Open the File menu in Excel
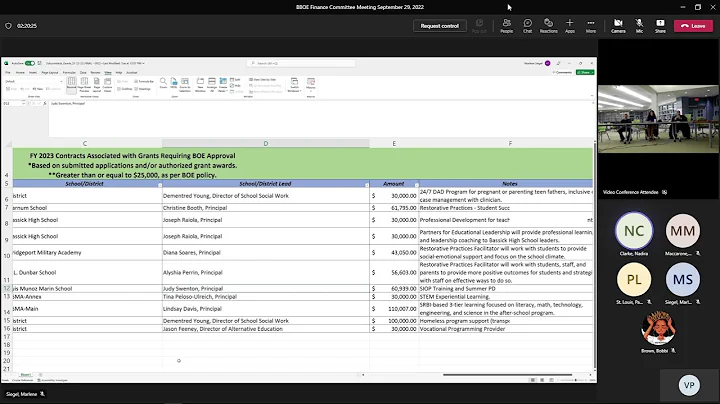 (x=8, y=73)
